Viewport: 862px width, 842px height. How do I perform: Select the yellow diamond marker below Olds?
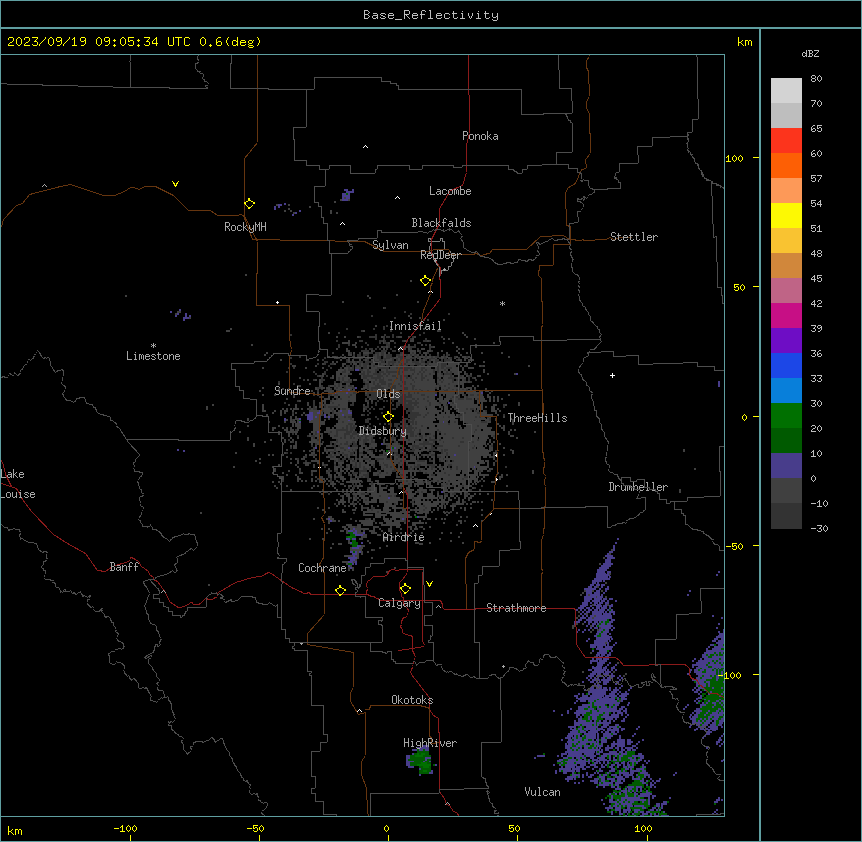388,417
